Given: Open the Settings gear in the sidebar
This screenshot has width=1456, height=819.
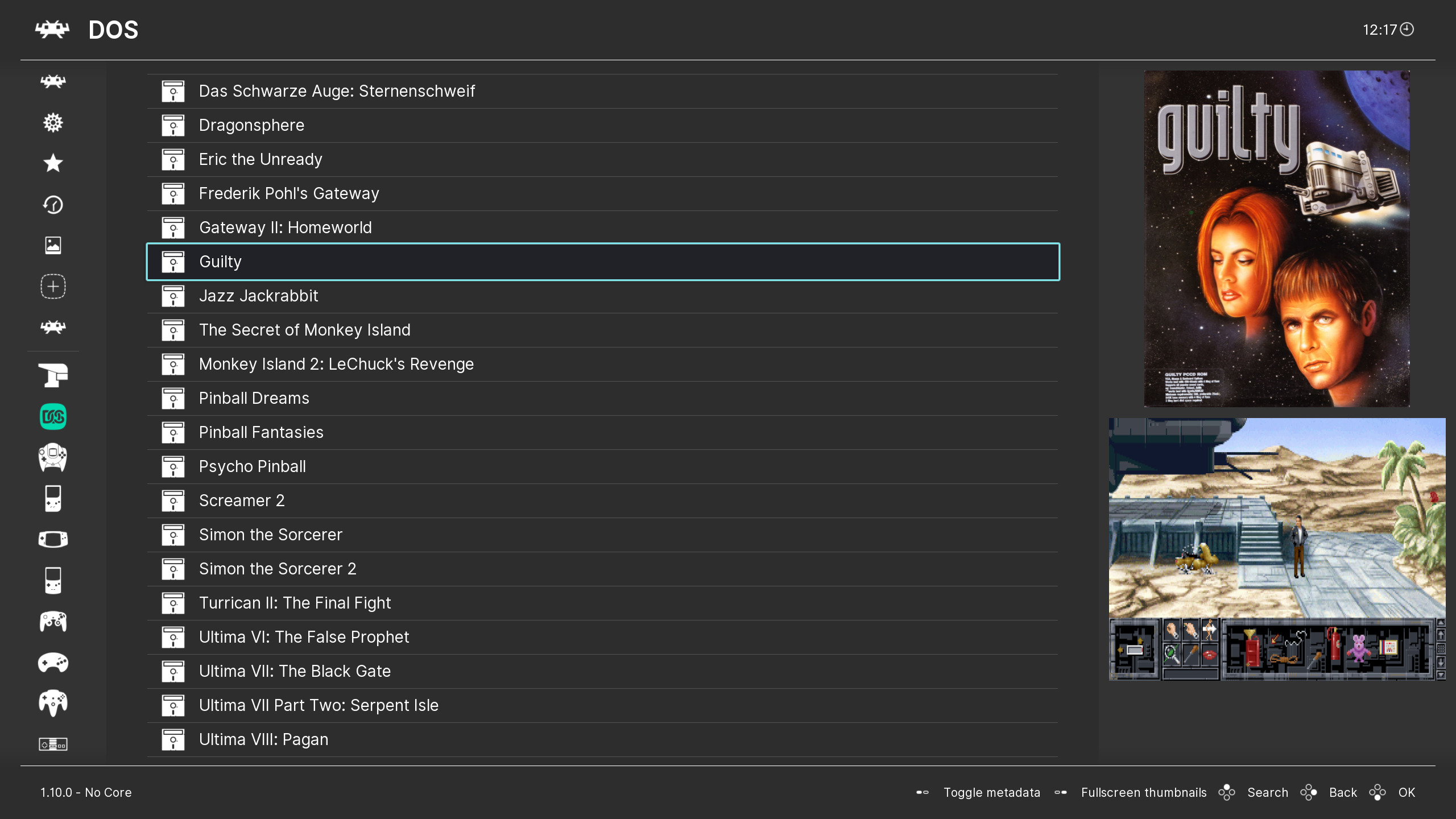Looking at the screenshot, I should point(52,123).
